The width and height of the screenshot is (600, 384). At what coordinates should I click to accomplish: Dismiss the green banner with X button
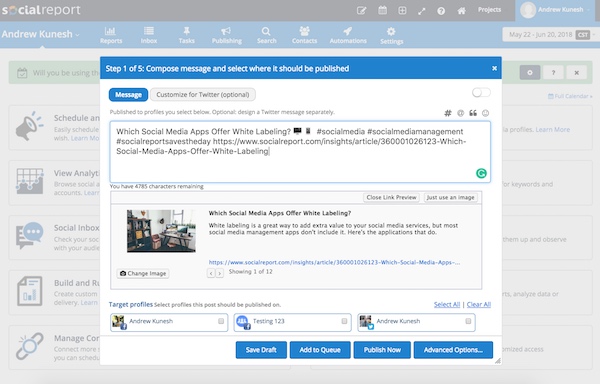577,72
